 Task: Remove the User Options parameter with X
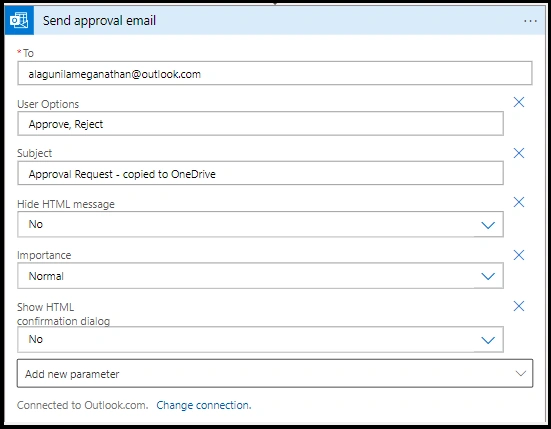click(x=519, y=102)
